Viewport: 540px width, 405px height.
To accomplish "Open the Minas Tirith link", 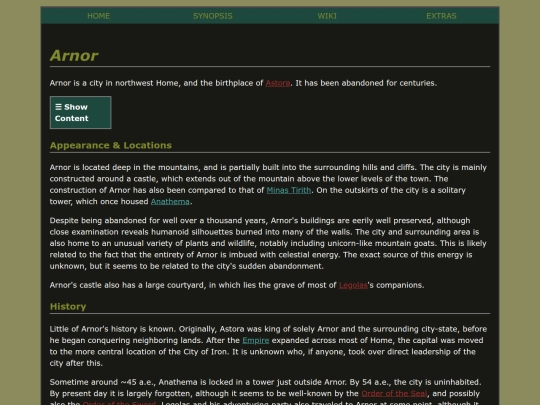I will [x=289, y=190].
